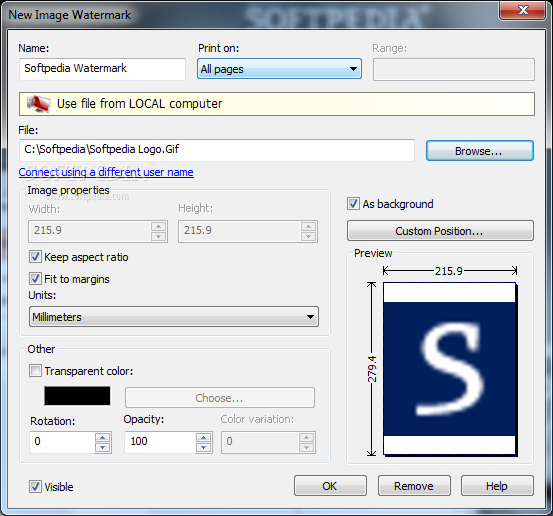This screenshot has width=553, height=516.
Task: Open the Units Millimeters dropdown
Action: coord(174,317)
